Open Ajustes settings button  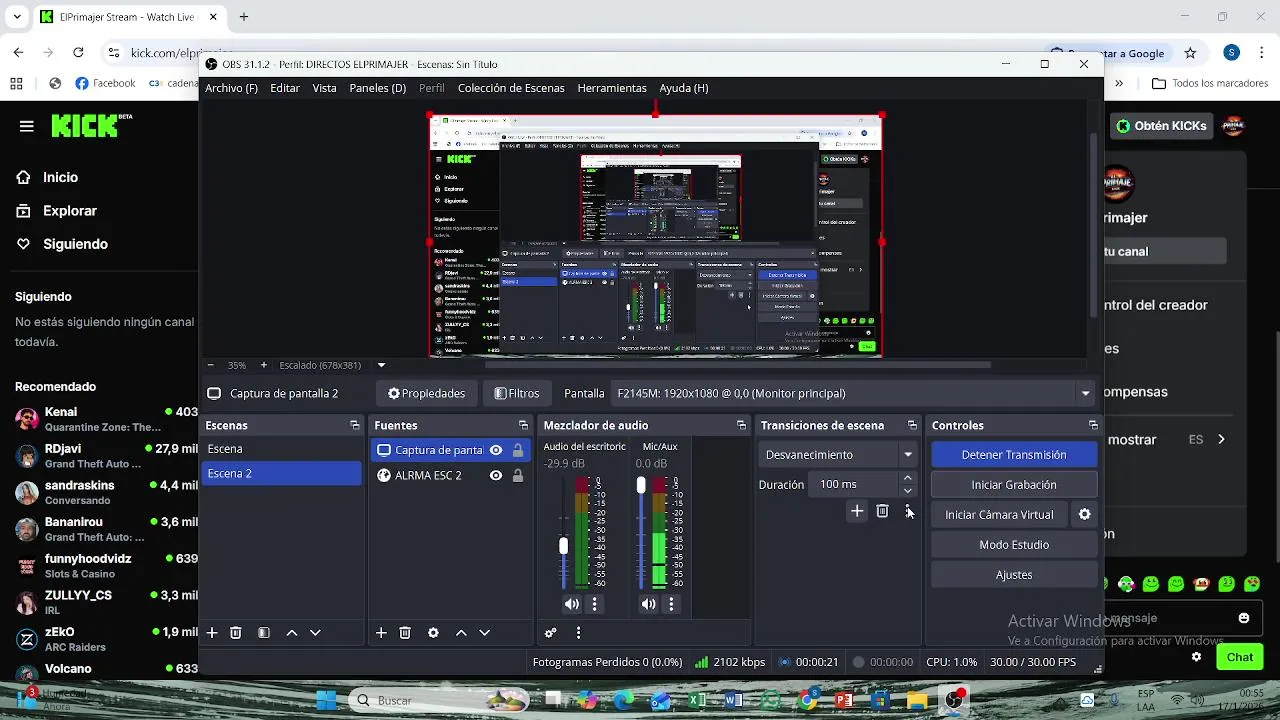(1014, 575)
